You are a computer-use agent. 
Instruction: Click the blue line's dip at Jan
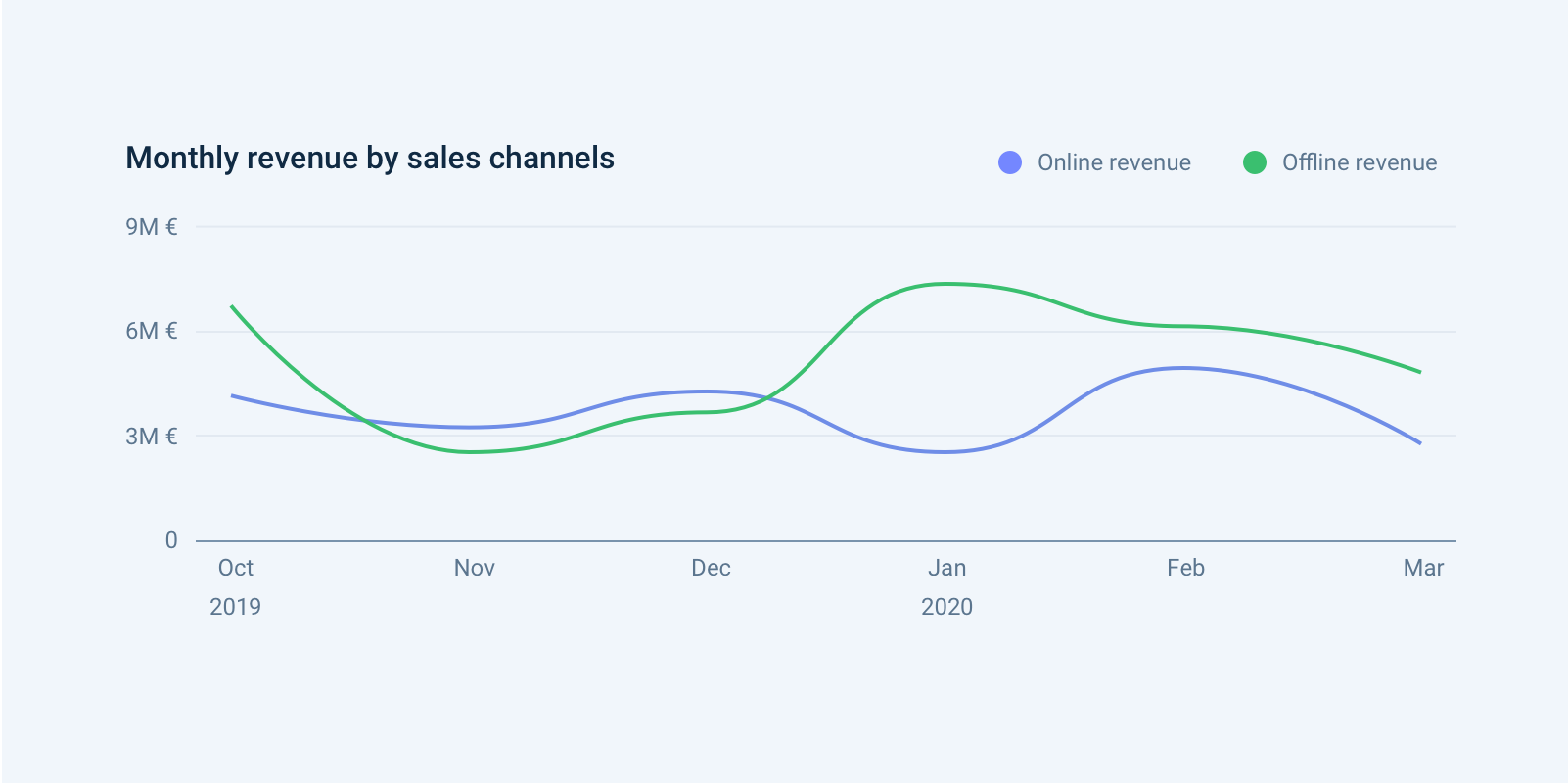pyautogui.click(x=945, y=451)
